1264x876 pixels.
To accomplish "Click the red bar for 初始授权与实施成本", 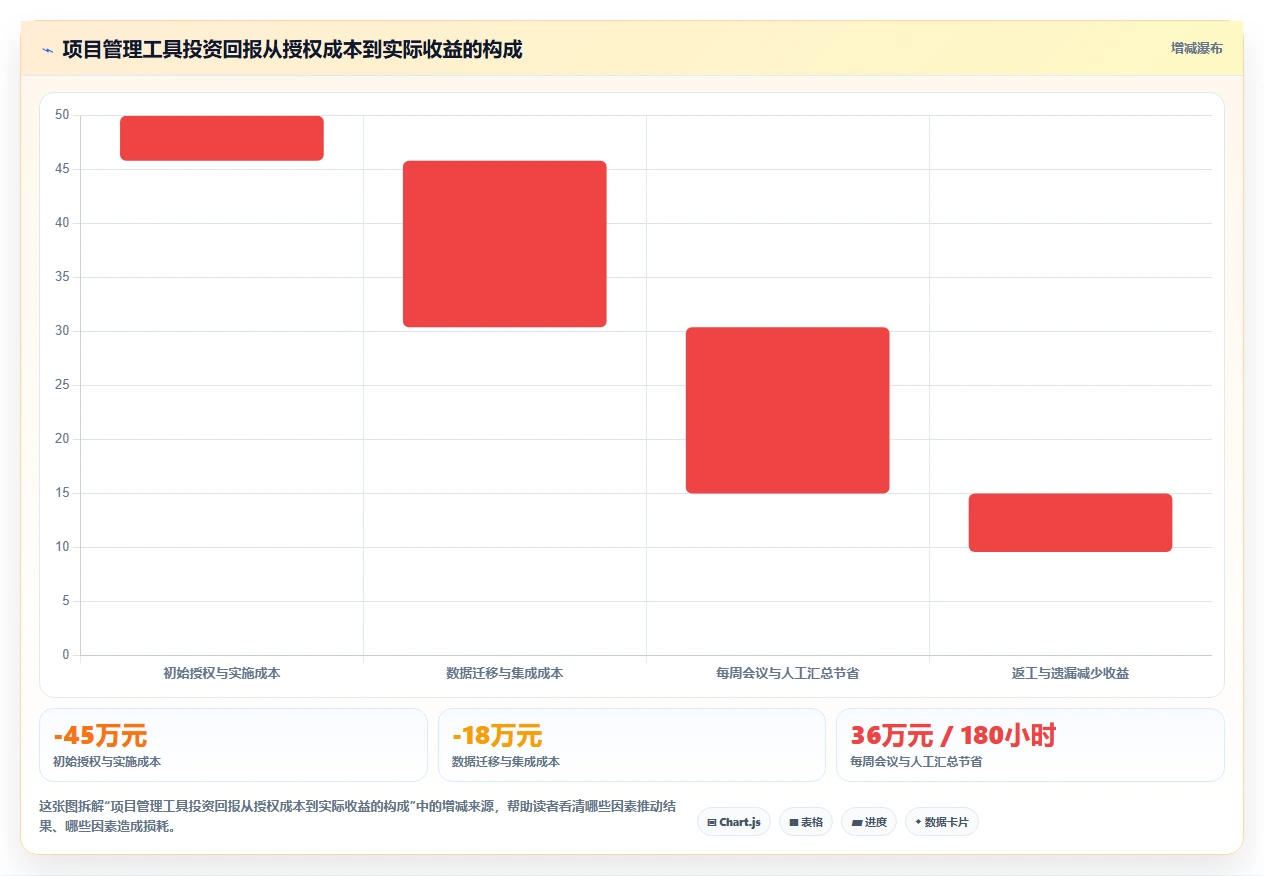I will coord(222,138).
